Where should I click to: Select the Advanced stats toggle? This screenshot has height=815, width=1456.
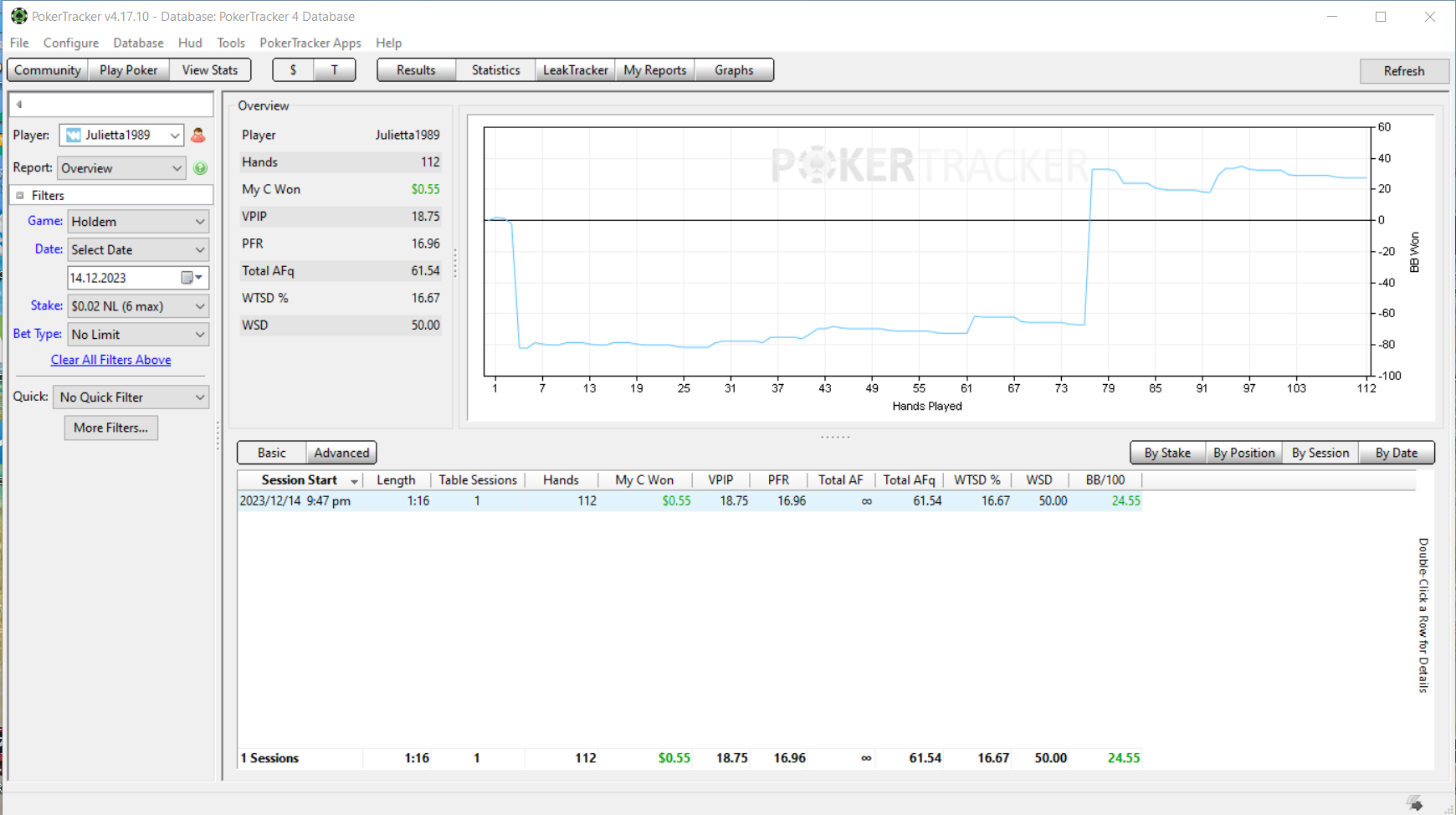(x=341, y=453)
